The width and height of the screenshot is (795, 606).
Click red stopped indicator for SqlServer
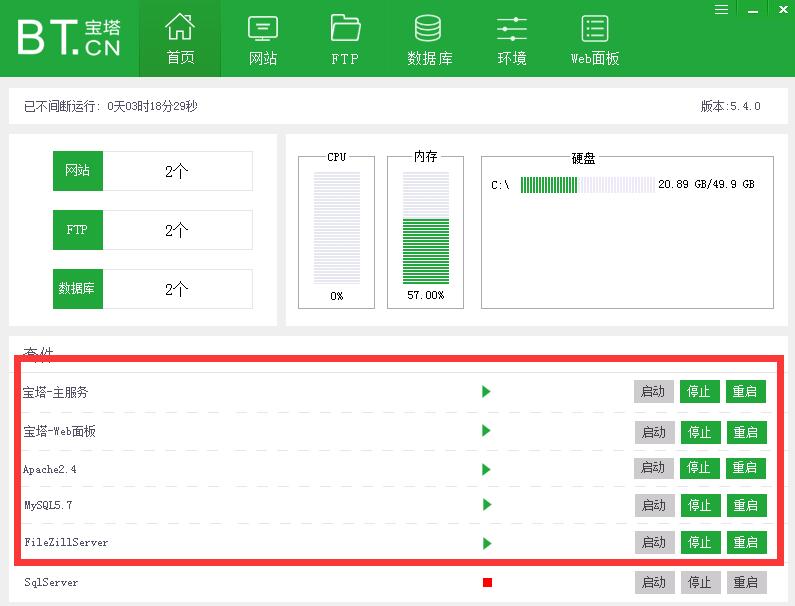[x=487, y=582]
